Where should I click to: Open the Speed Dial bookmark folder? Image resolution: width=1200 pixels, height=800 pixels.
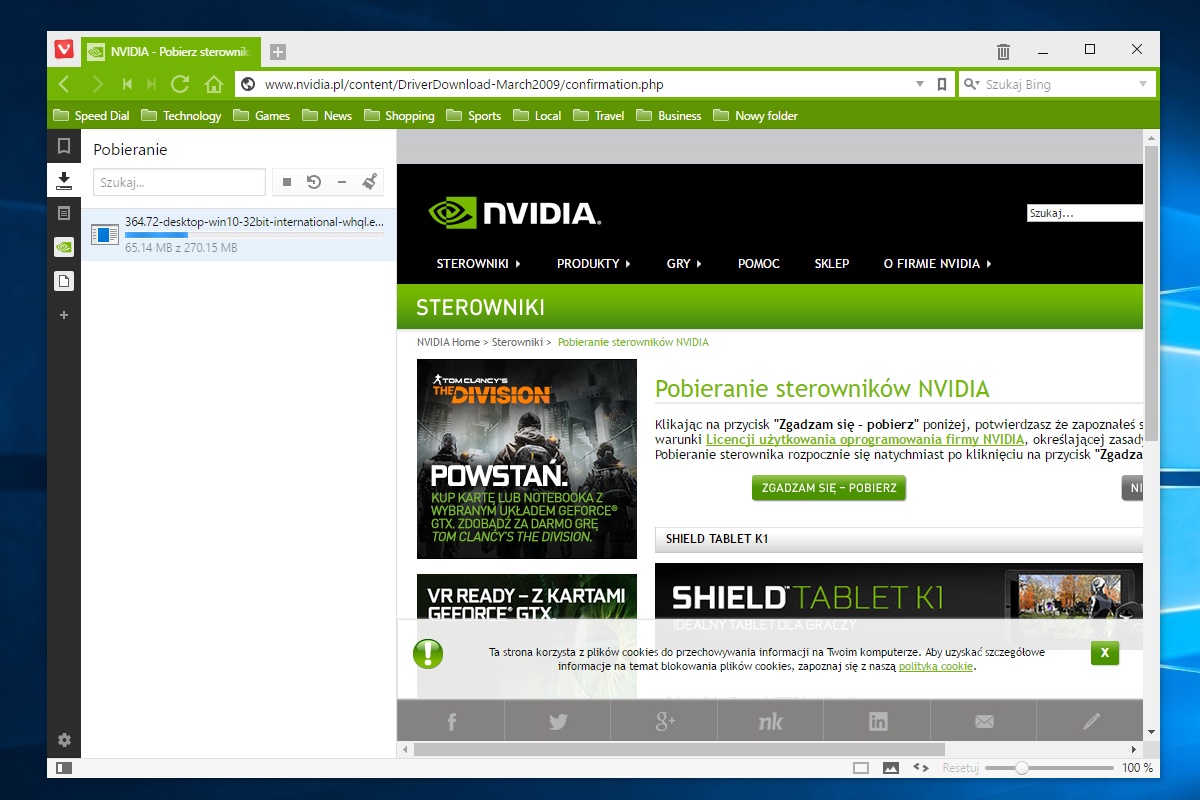(x=91, y=116)
